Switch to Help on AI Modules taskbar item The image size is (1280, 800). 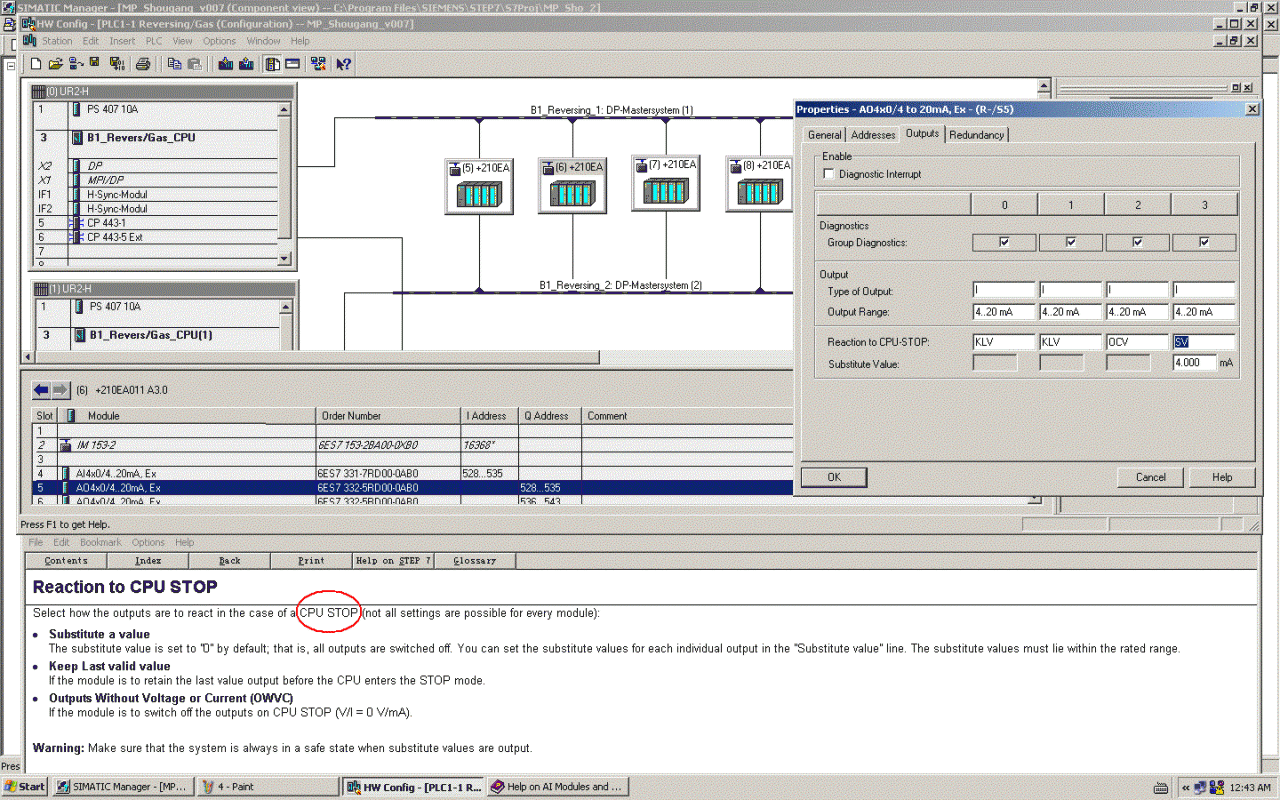[557, 786]
